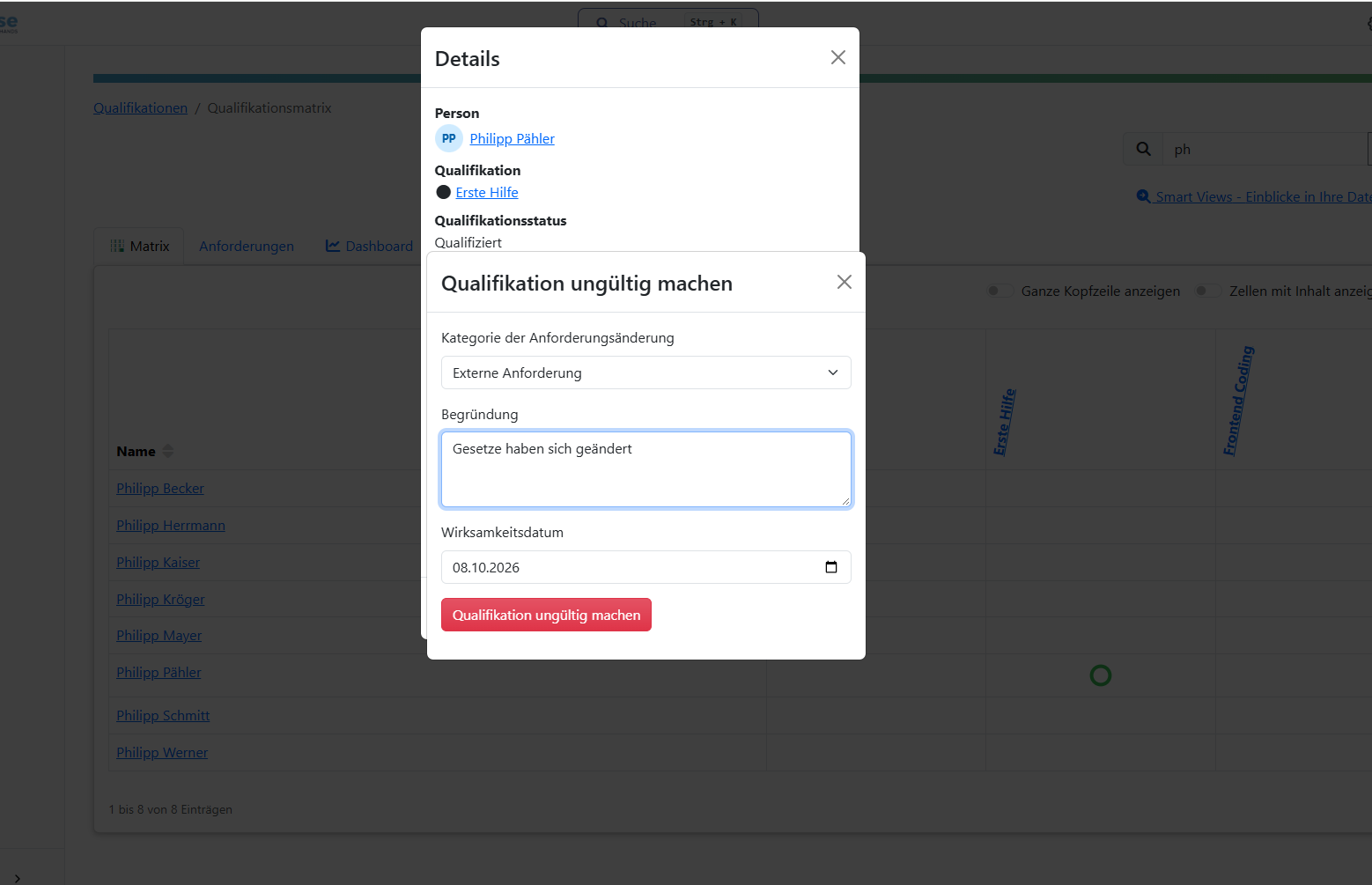Close the Details dialog
This screenshot has height=885, width=1372.
tap(838, 57)
